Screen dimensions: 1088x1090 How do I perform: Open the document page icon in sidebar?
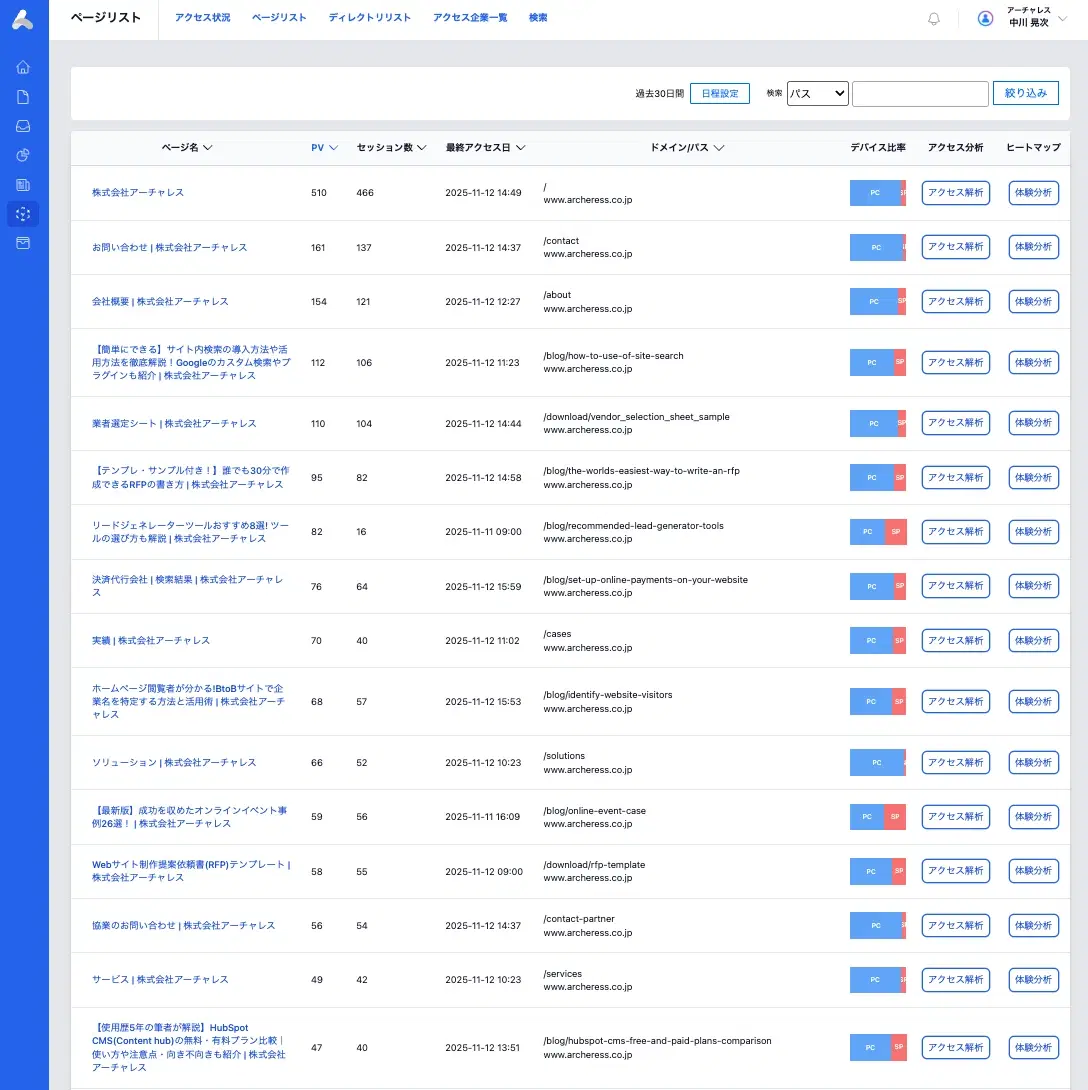[23, 97]
